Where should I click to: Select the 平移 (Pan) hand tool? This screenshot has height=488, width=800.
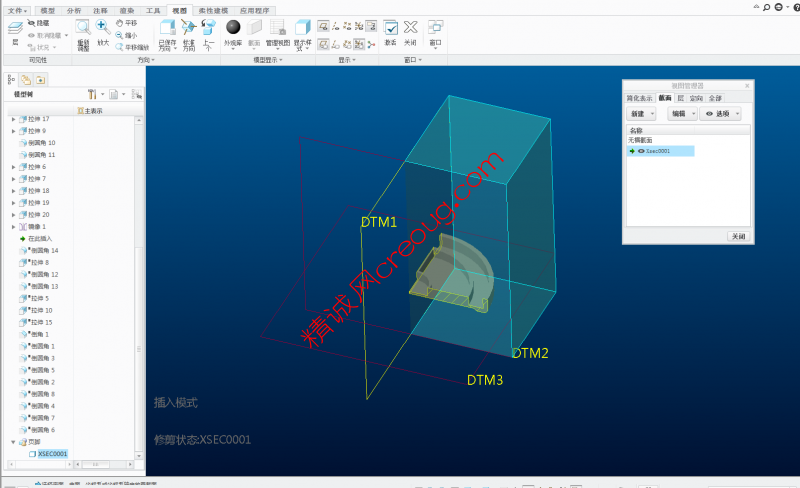click(x=126, y=23)
